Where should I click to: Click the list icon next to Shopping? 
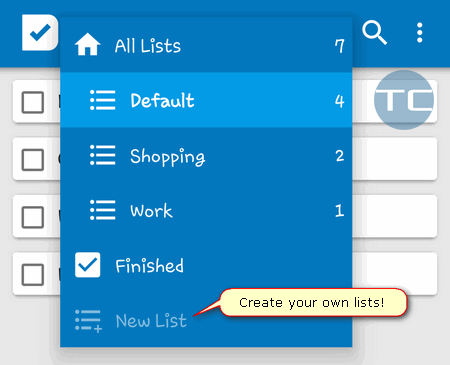point(103,155)
